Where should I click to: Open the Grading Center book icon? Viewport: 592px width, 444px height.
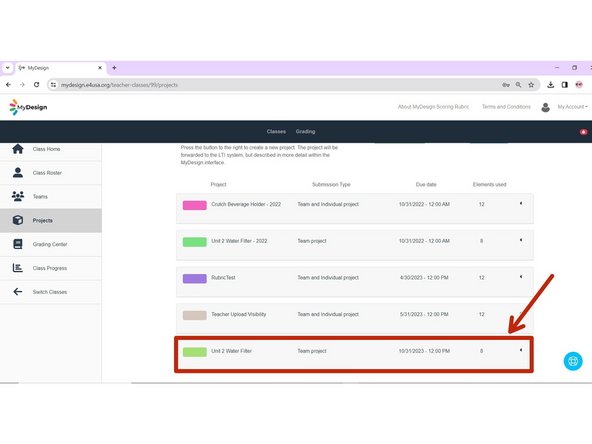(x=17, y=244)
